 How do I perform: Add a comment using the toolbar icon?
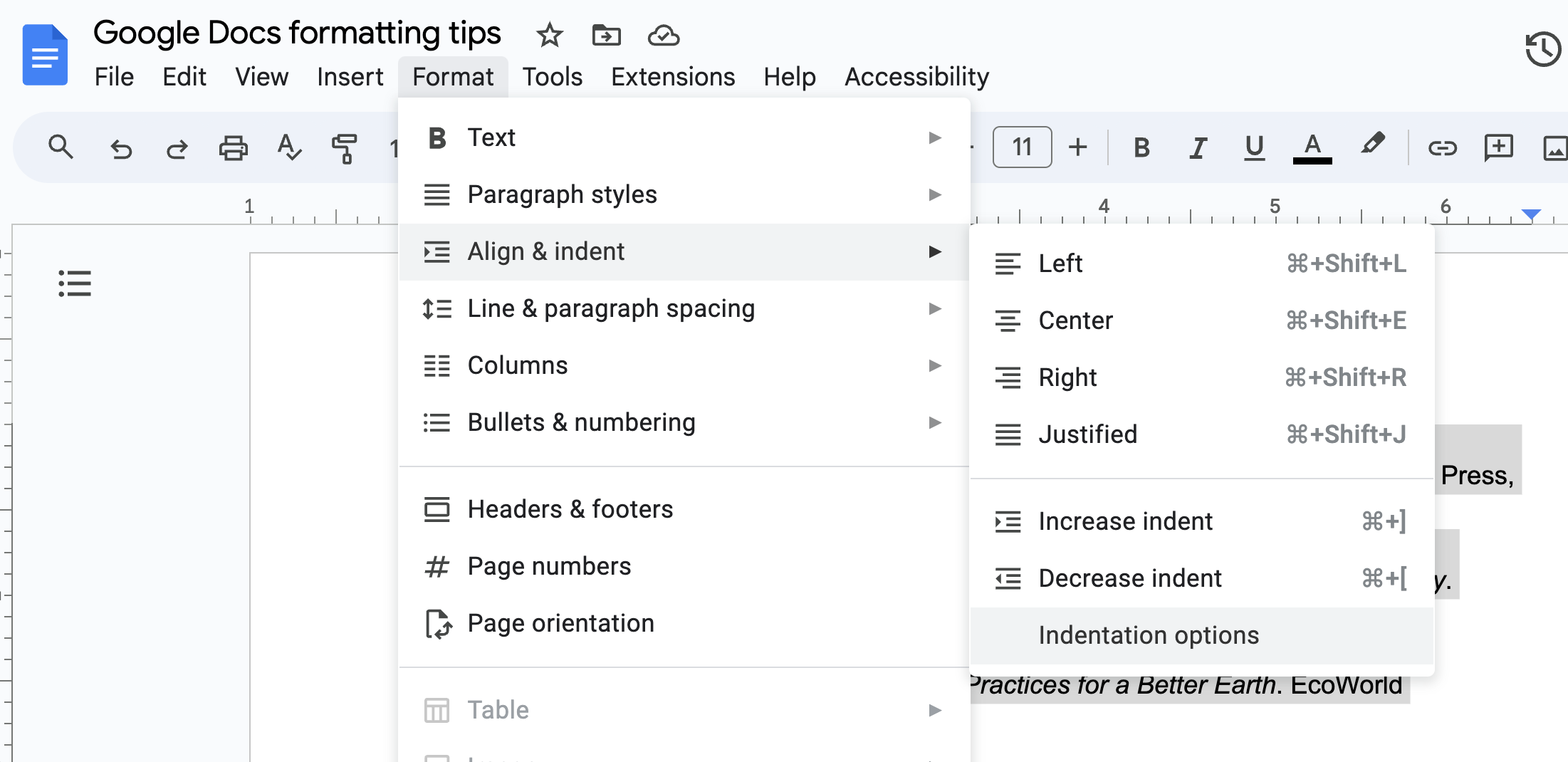1498,147
